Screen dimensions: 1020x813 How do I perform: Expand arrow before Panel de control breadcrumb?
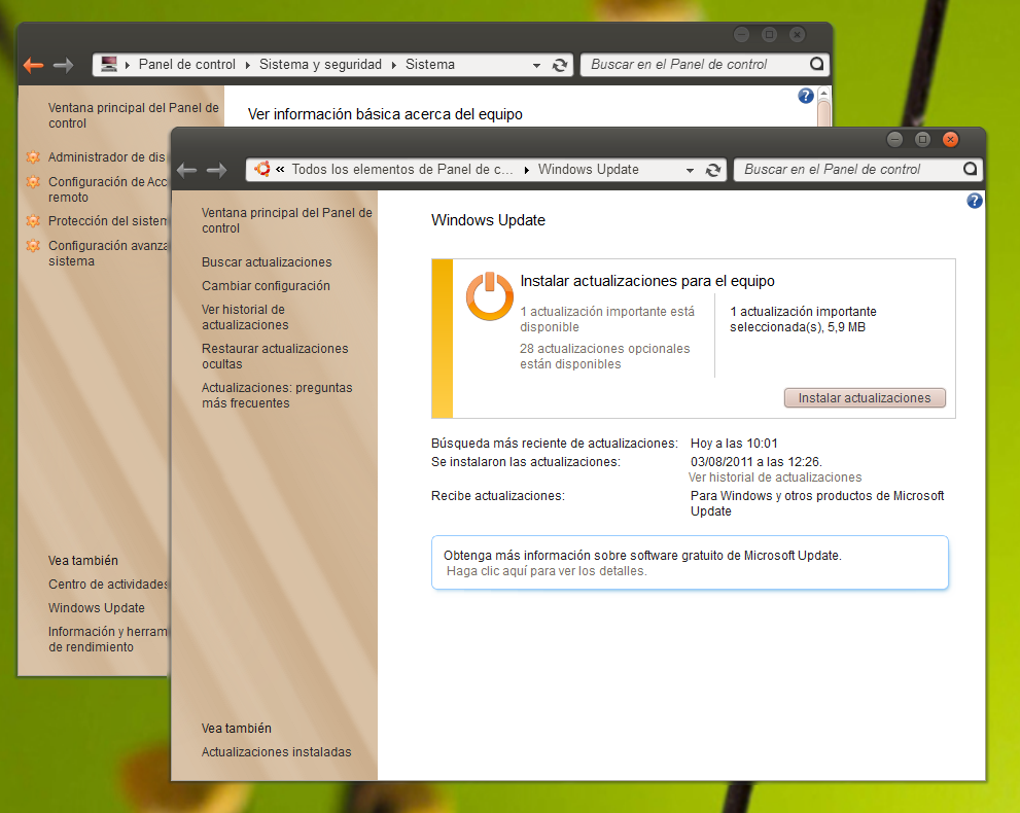pos(128,65)
